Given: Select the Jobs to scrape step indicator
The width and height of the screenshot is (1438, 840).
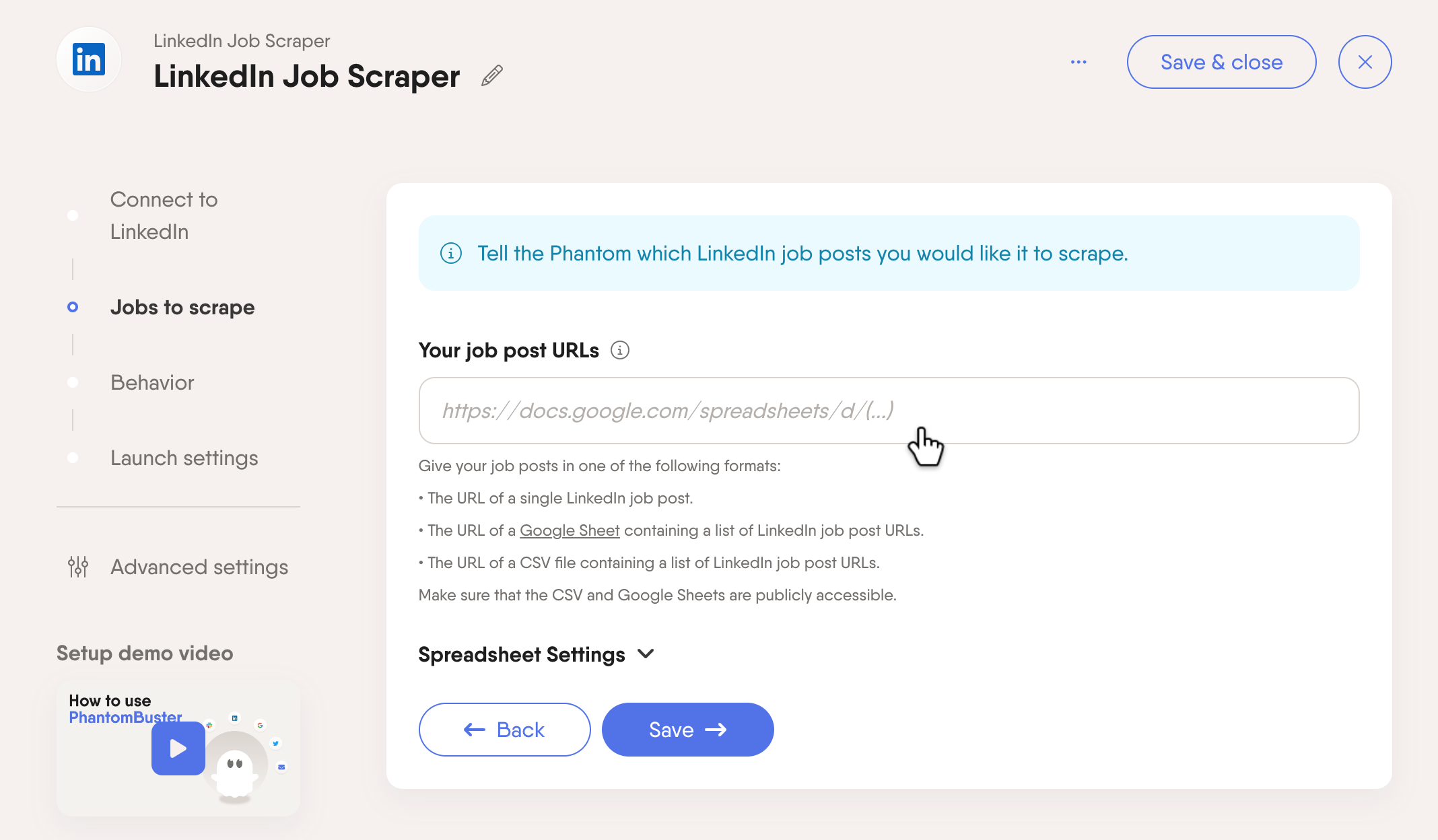Looking at the screenshot, I should (x=72, y=308).
